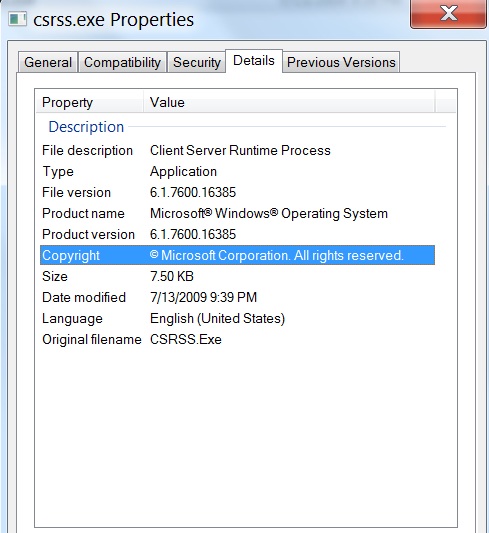This screenshot has height=533, width=489.
Task: Open the Compatibility tab
Action: (x=122, y=62)
